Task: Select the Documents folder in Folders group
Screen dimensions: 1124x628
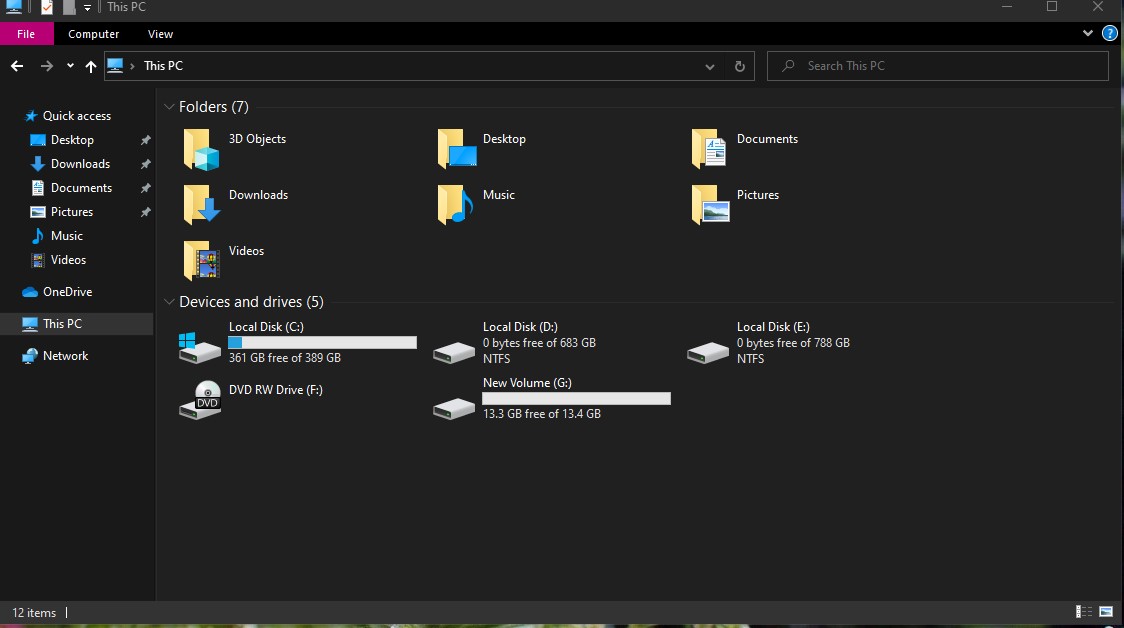Action: tap(746, 148)
